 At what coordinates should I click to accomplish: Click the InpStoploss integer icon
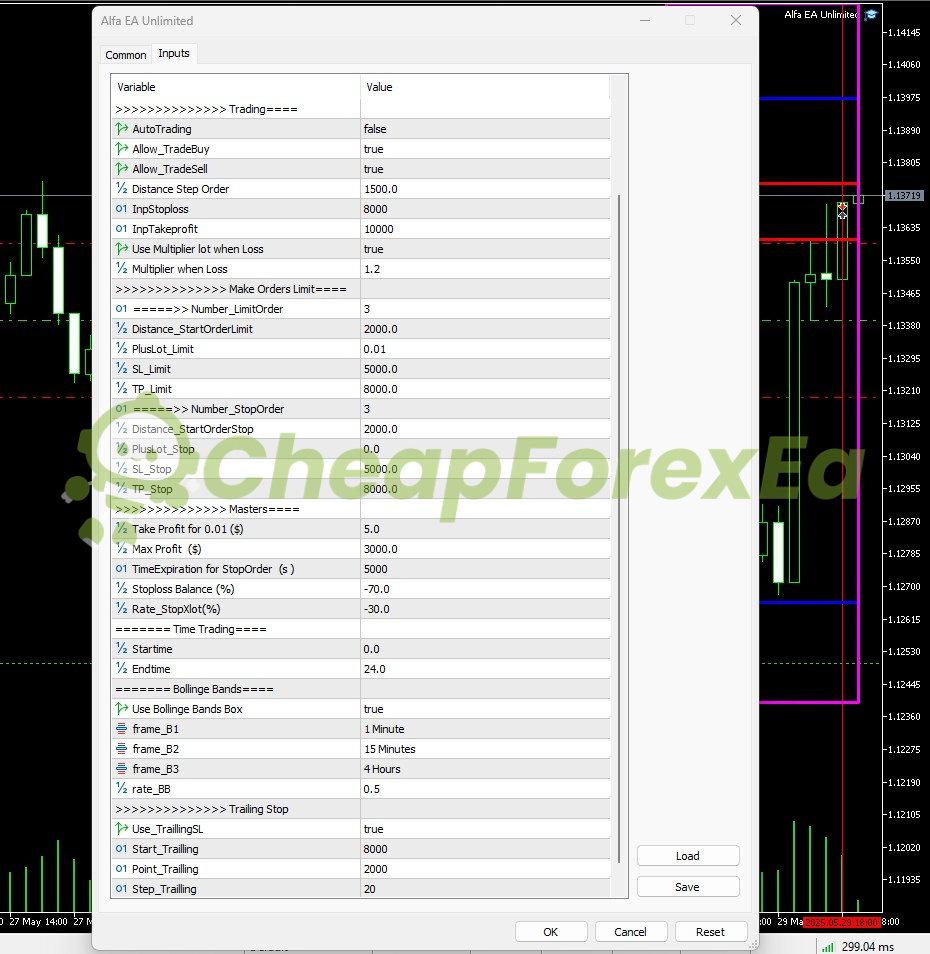(x=122, y=209)
